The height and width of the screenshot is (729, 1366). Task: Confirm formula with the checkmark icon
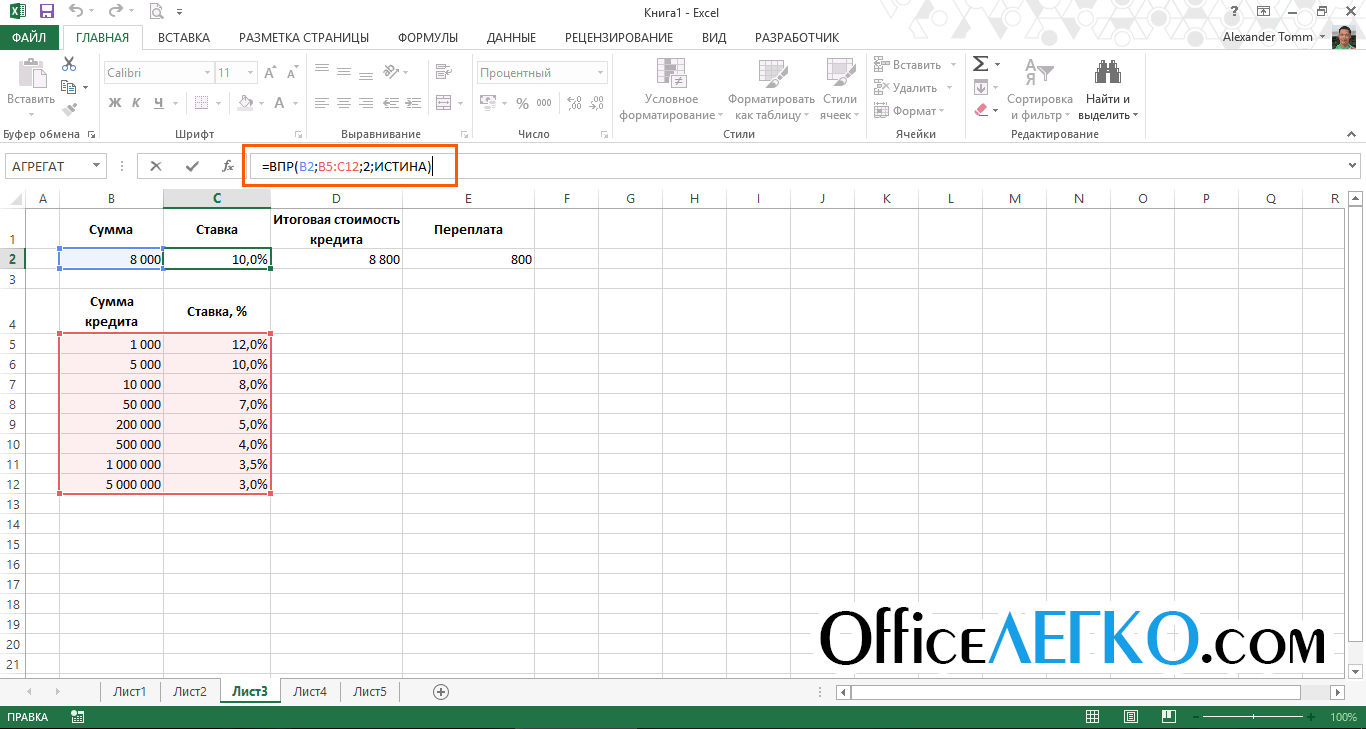pyautogui.click(x=192, y=166)
